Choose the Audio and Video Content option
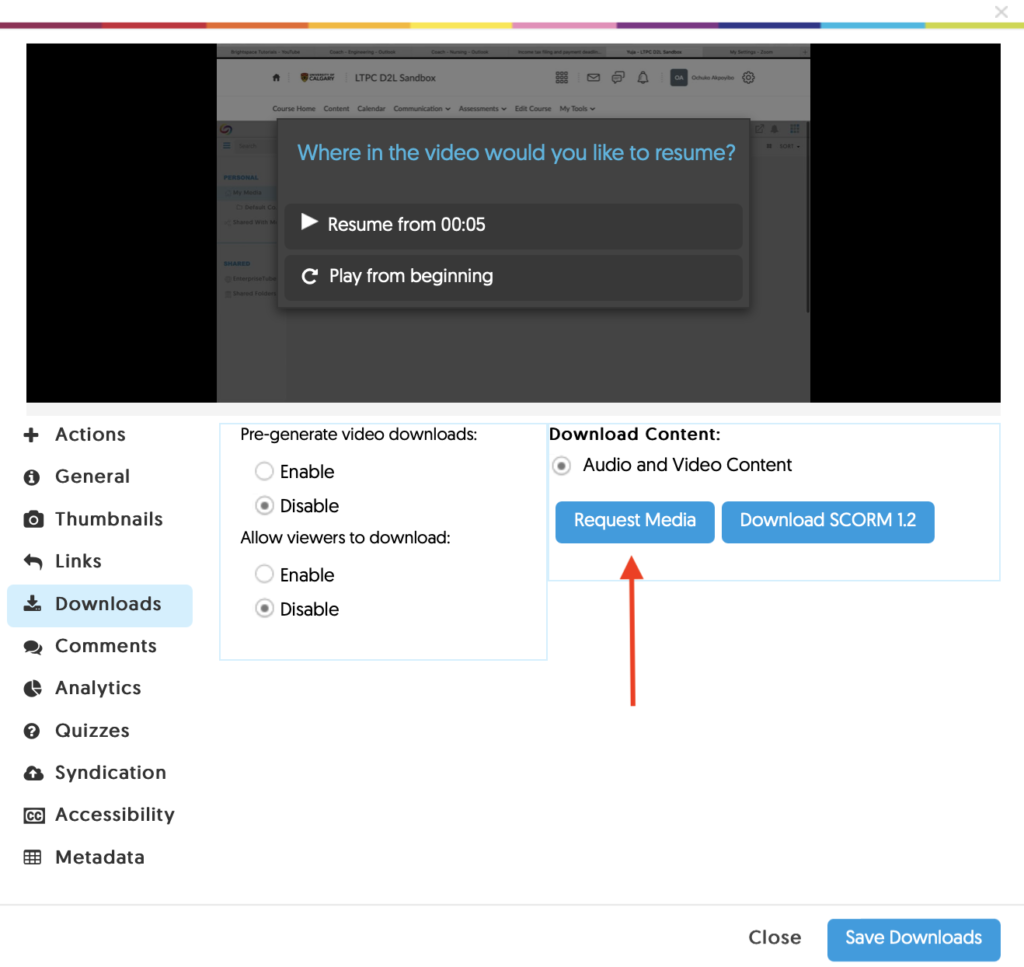Screen dimensions: 1024x967 [561, 466]
